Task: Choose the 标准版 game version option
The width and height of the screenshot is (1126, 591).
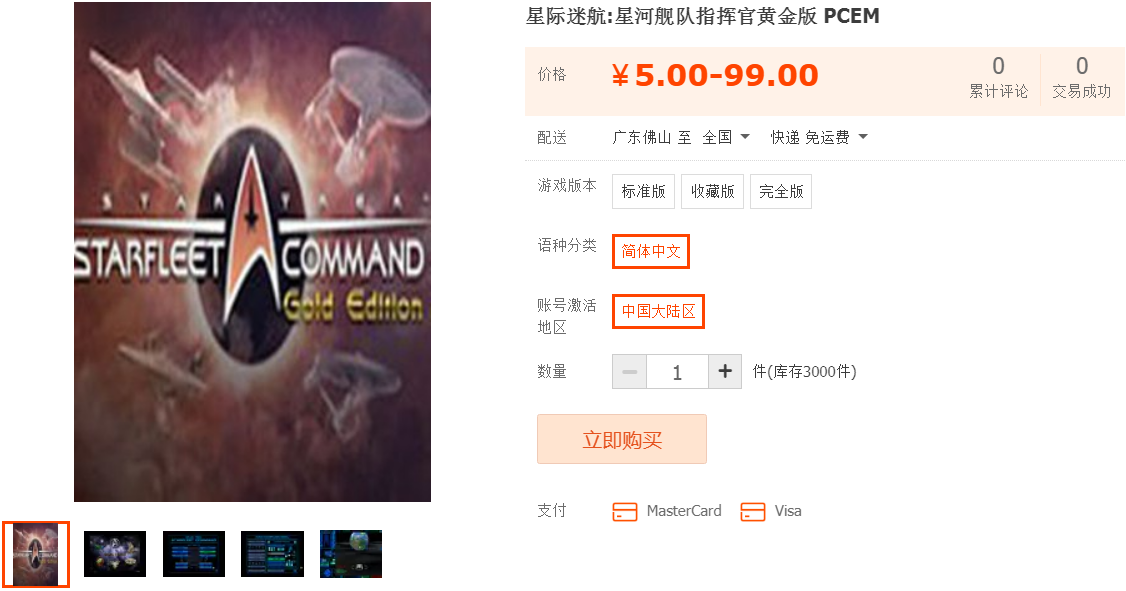Action: (x=643, y=191)
